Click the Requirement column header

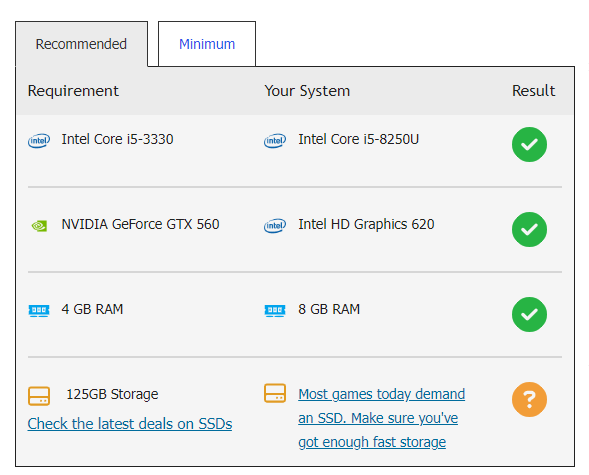73,91
